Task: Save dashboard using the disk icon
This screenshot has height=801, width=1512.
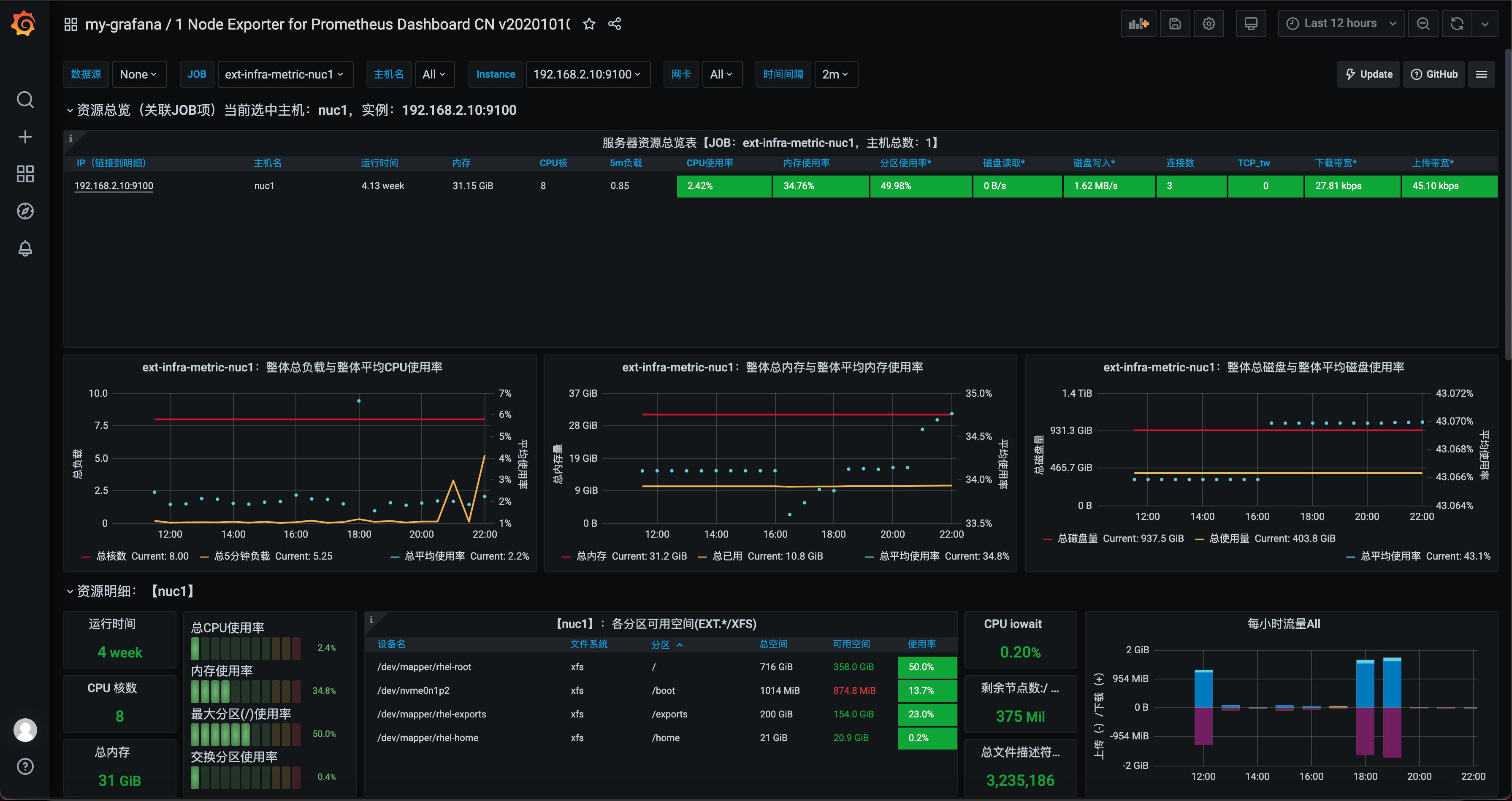Action: [1174, 24]
